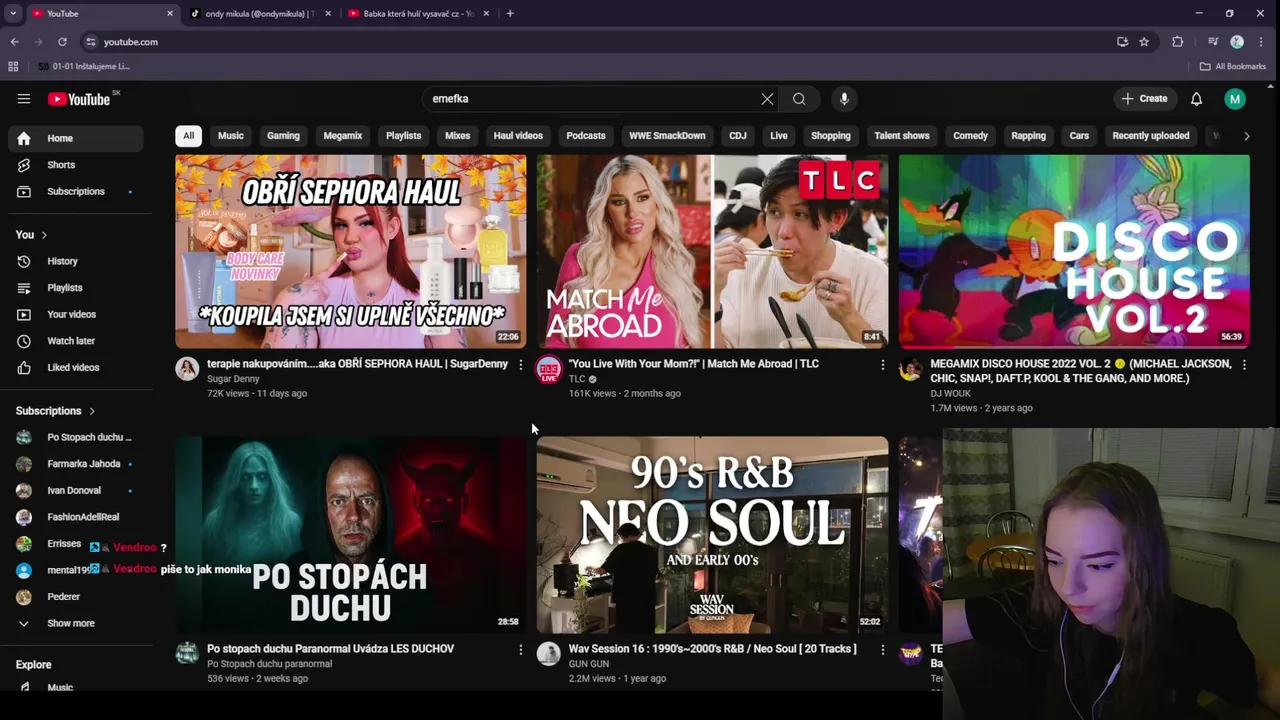Go to Home in sidebar
Screen dimensions: 1280x720
tap(78, 138)
